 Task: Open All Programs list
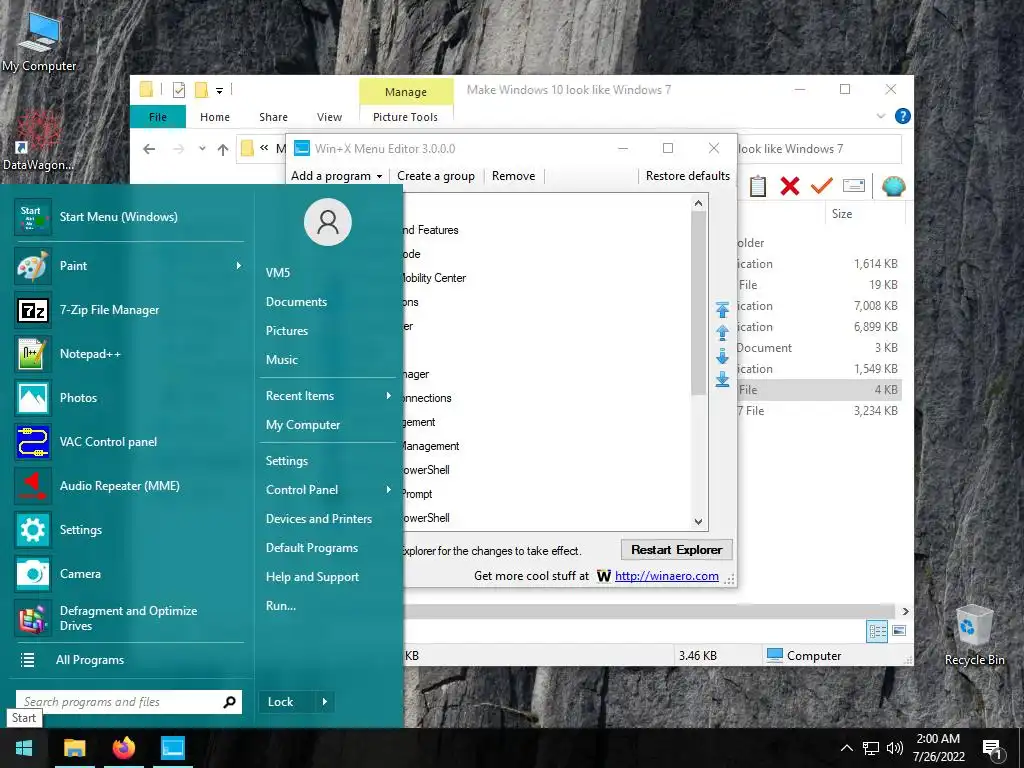click(x=128, y=660)
